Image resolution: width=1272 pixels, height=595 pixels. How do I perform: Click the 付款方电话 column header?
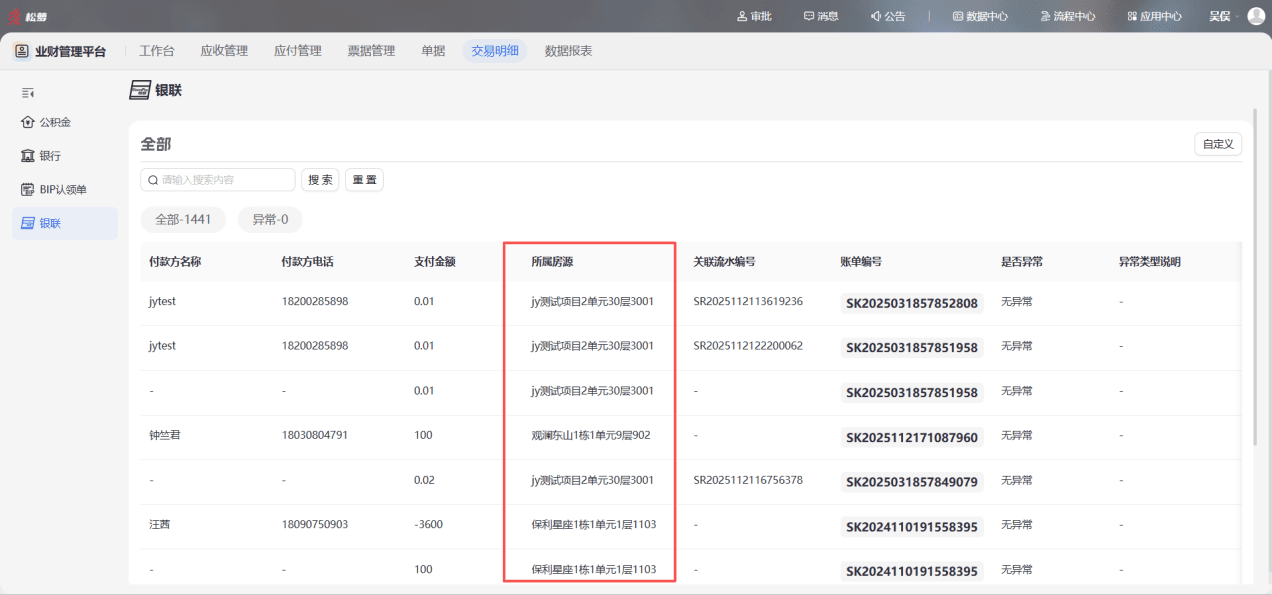(x=308, y=262)
